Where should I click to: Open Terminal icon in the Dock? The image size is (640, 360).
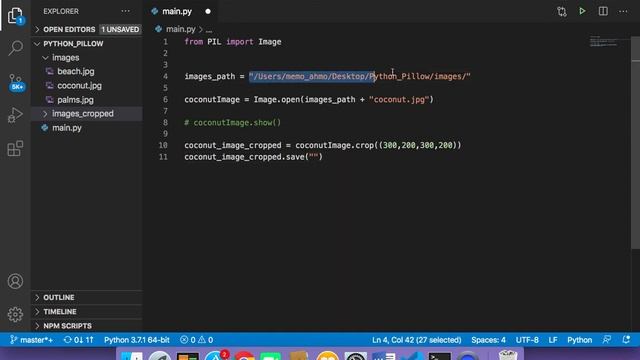439,356
